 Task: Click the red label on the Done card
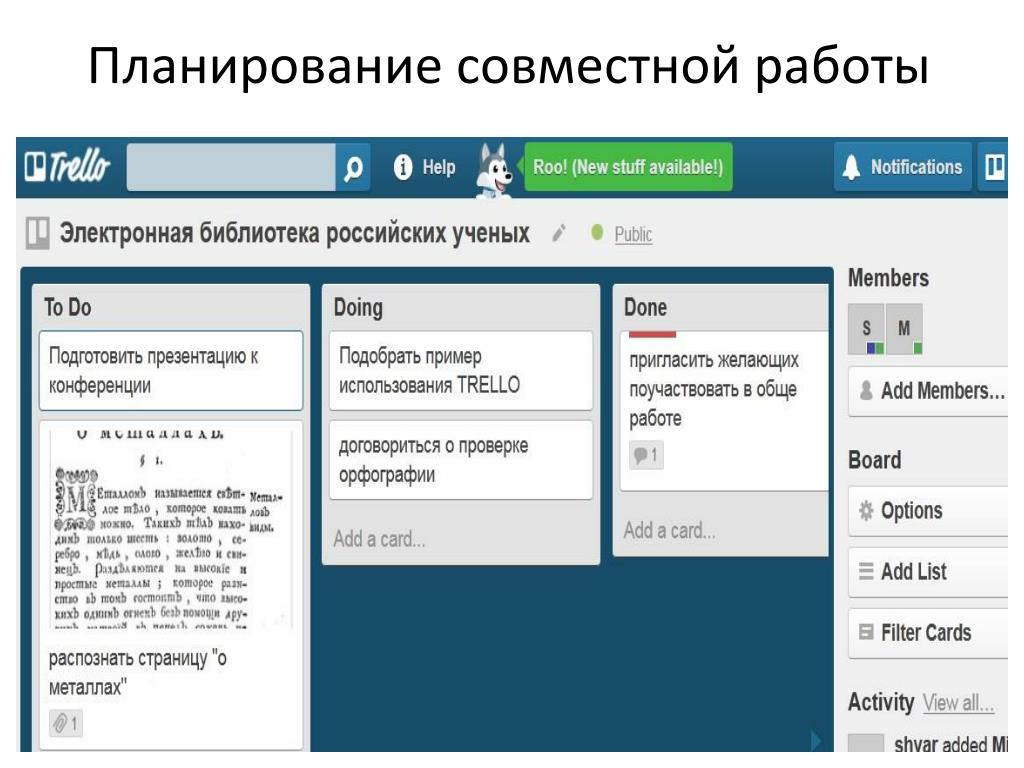(x=652, y=334)
